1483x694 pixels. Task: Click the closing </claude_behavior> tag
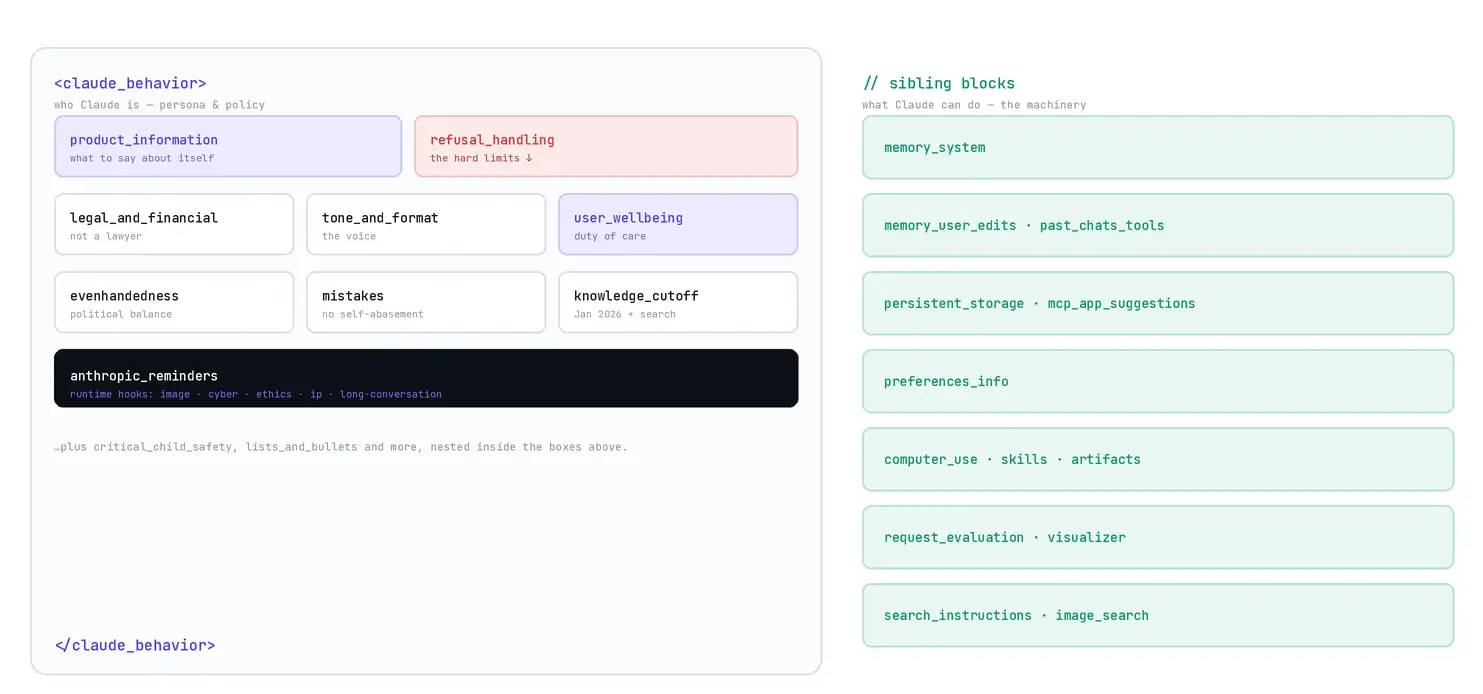click(135, 645)
